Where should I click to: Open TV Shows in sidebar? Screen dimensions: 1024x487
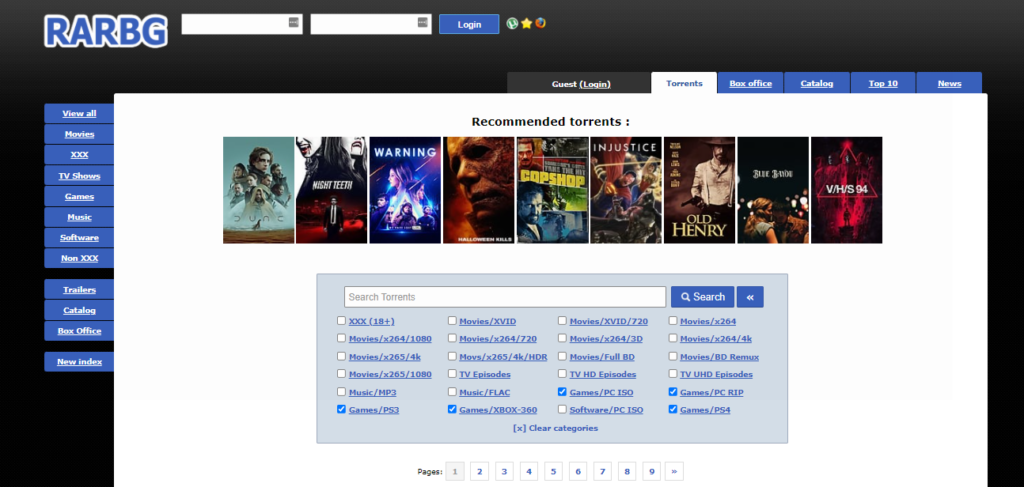click(x=79, y=176)
